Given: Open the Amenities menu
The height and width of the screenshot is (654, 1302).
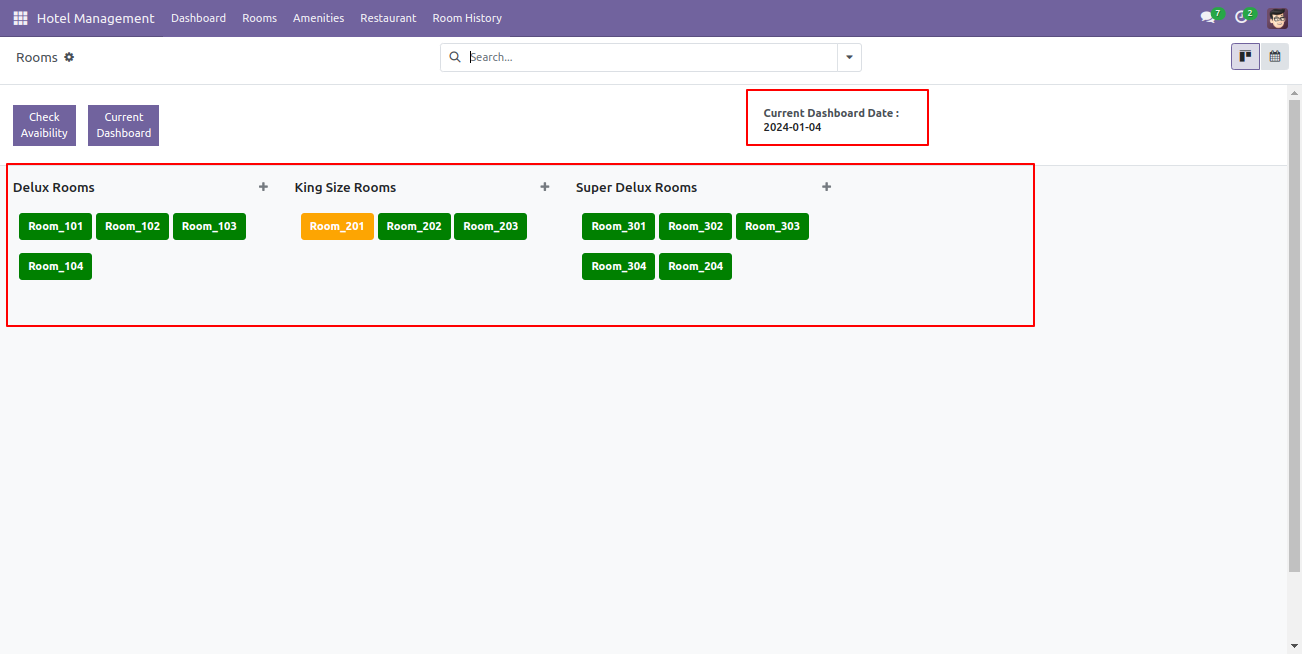Looking at the screenshot, I should point(318,18).
